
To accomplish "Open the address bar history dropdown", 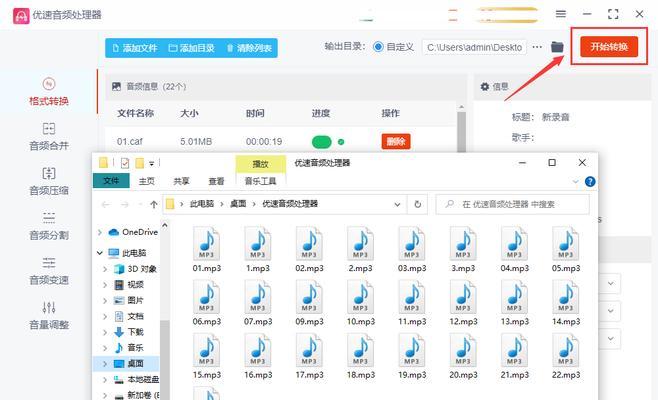I will [x=397, y=204].
